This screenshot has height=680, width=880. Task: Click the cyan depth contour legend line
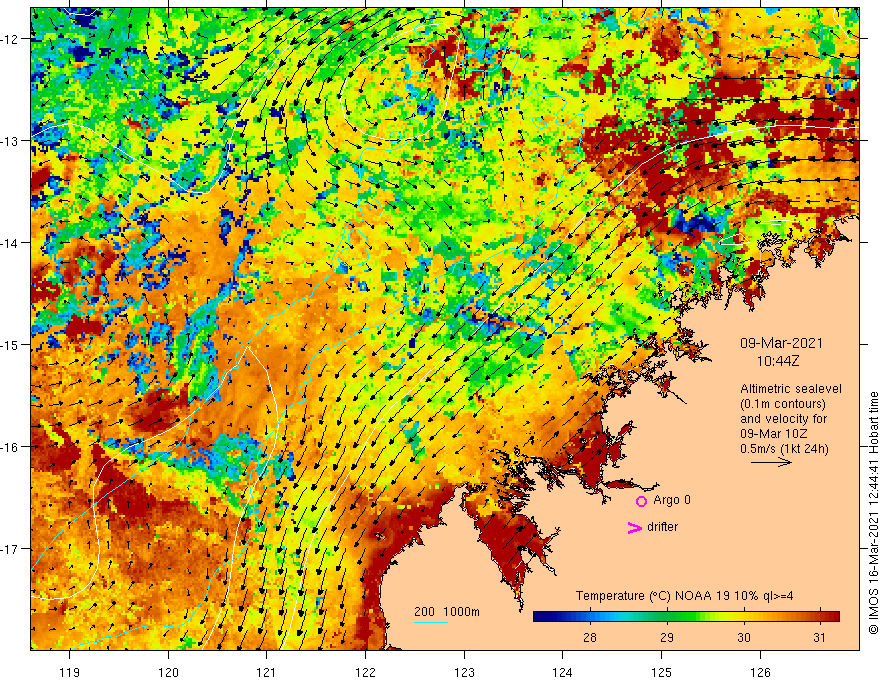click(x=431, y=622)
